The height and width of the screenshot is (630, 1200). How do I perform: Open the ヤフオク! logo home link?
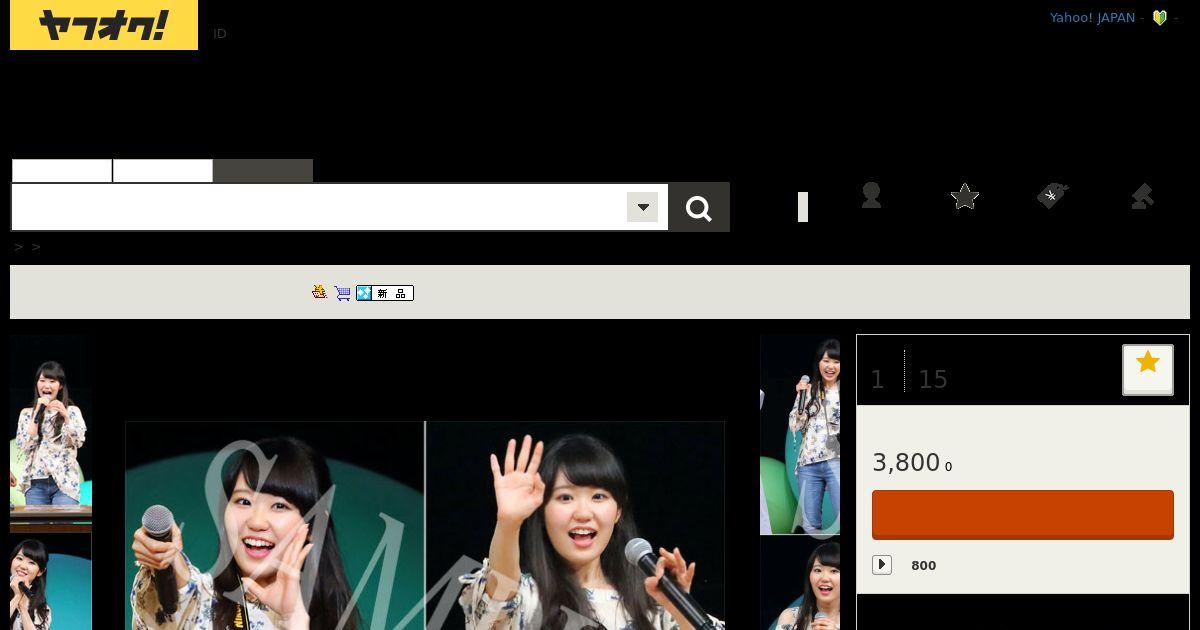104,25
